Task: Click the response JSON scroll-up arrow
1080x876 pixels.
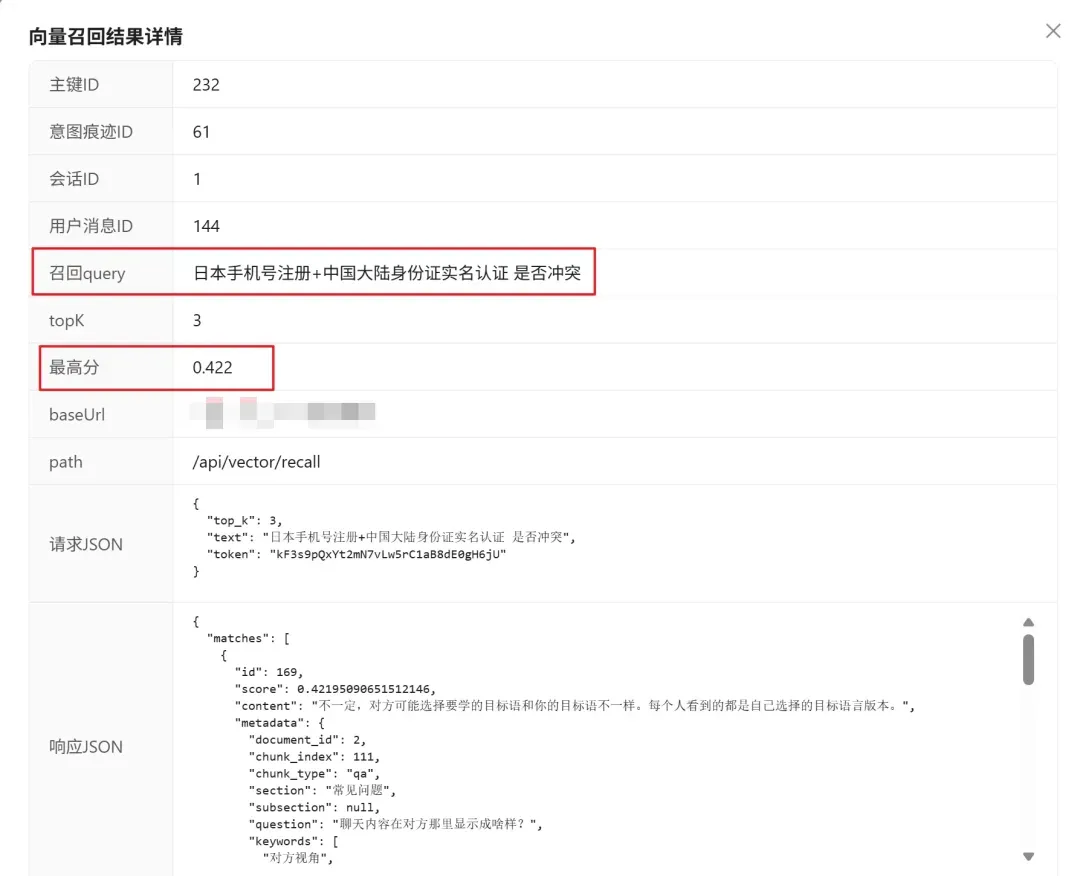Action: click(x=1028, y=622)
